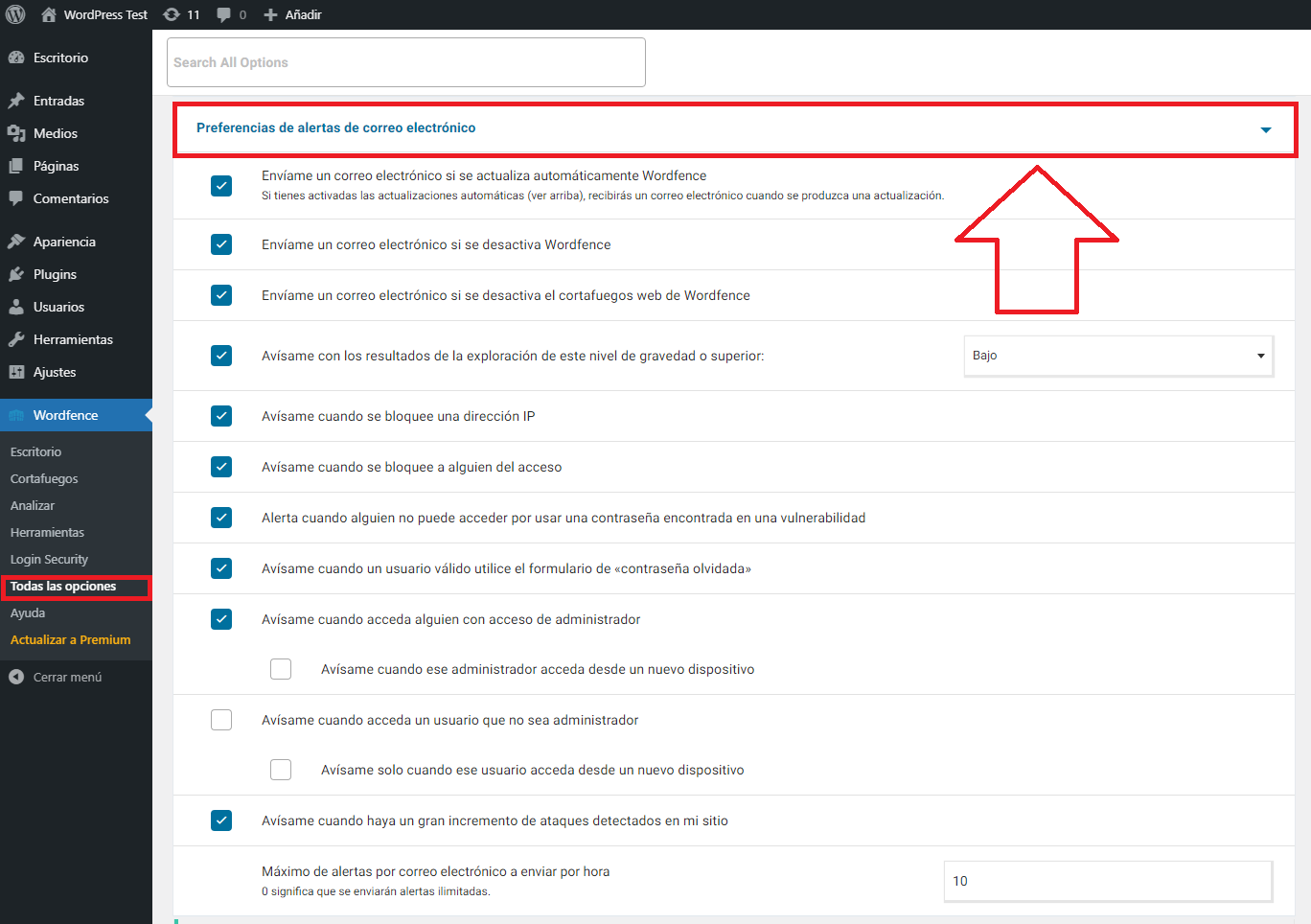Uncheck alert when someone is locked out

coord(221,467)
